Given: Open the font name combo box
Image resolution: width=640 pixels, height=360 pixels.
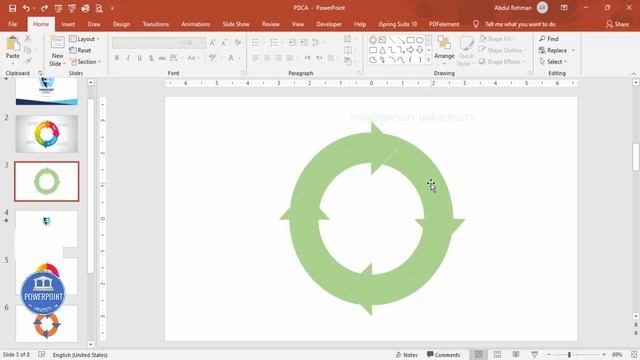Looking at the screenshot, I should coord(147,43).
